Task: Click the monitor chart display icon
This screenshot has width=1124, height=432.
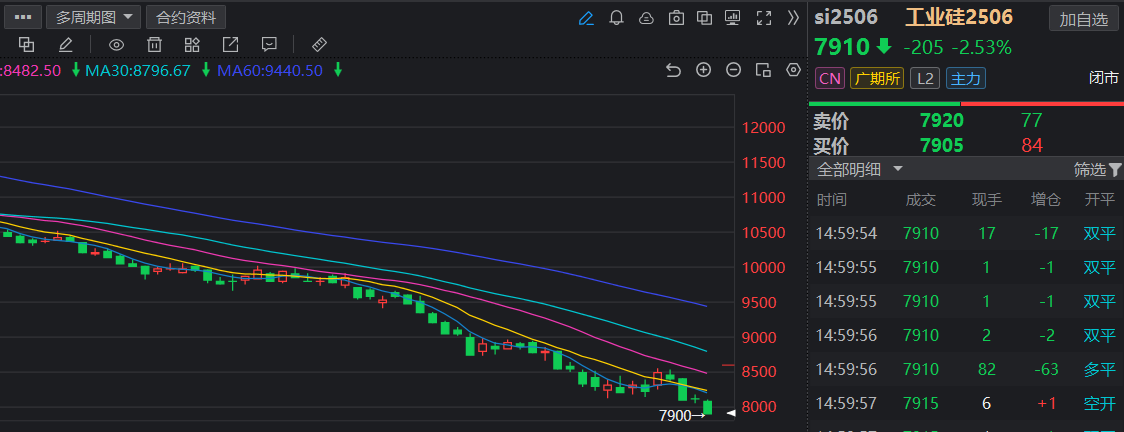Action: tap(733, 18)
